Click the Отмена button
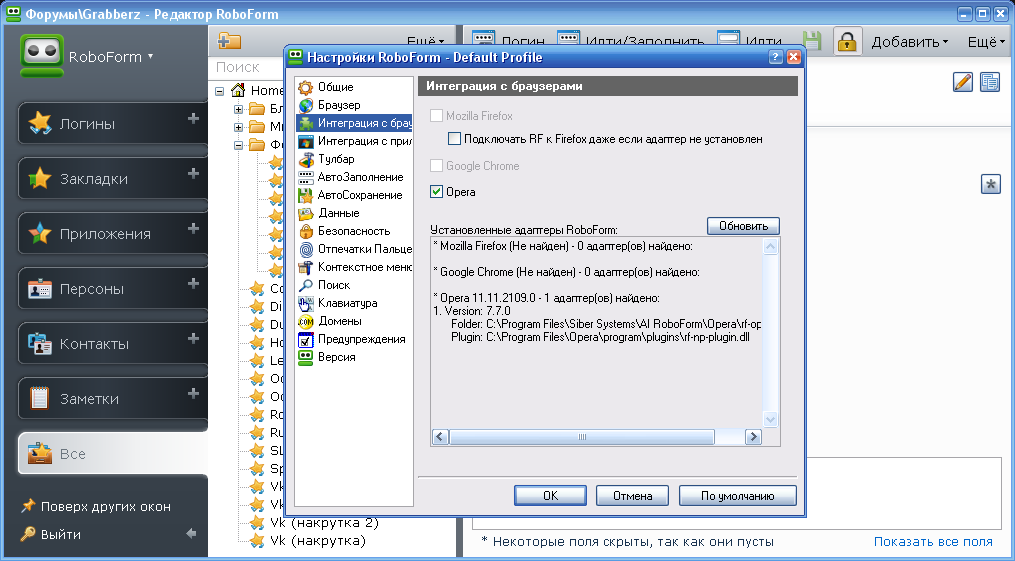Viewport: 1015px width, 561px height. click(632, 496)
